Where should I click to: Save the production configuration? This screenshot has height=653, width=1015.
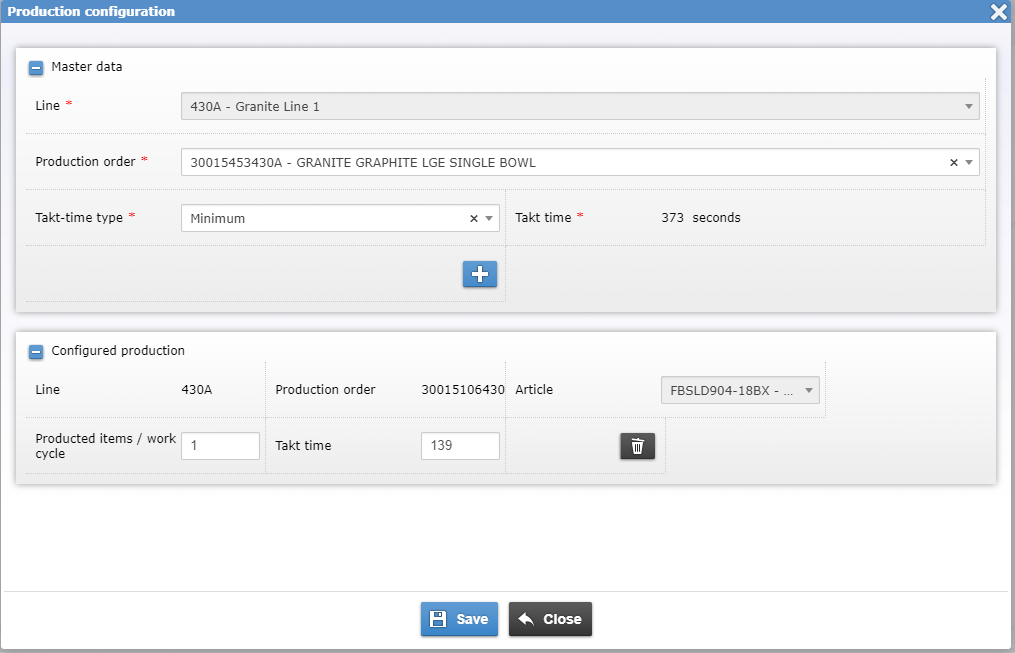coord(459,619)
